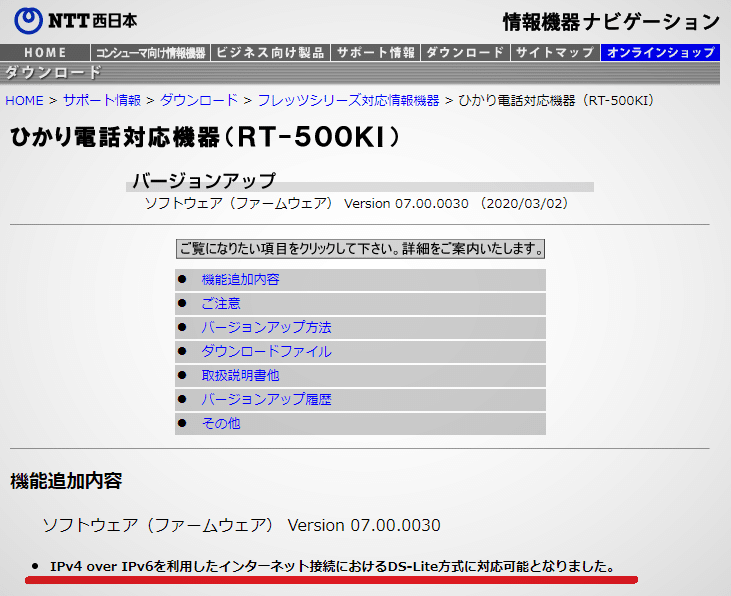Screen dimensions: 731x596
Task: Jump to ご注意 section link
Action: click(x=221, y=304)
